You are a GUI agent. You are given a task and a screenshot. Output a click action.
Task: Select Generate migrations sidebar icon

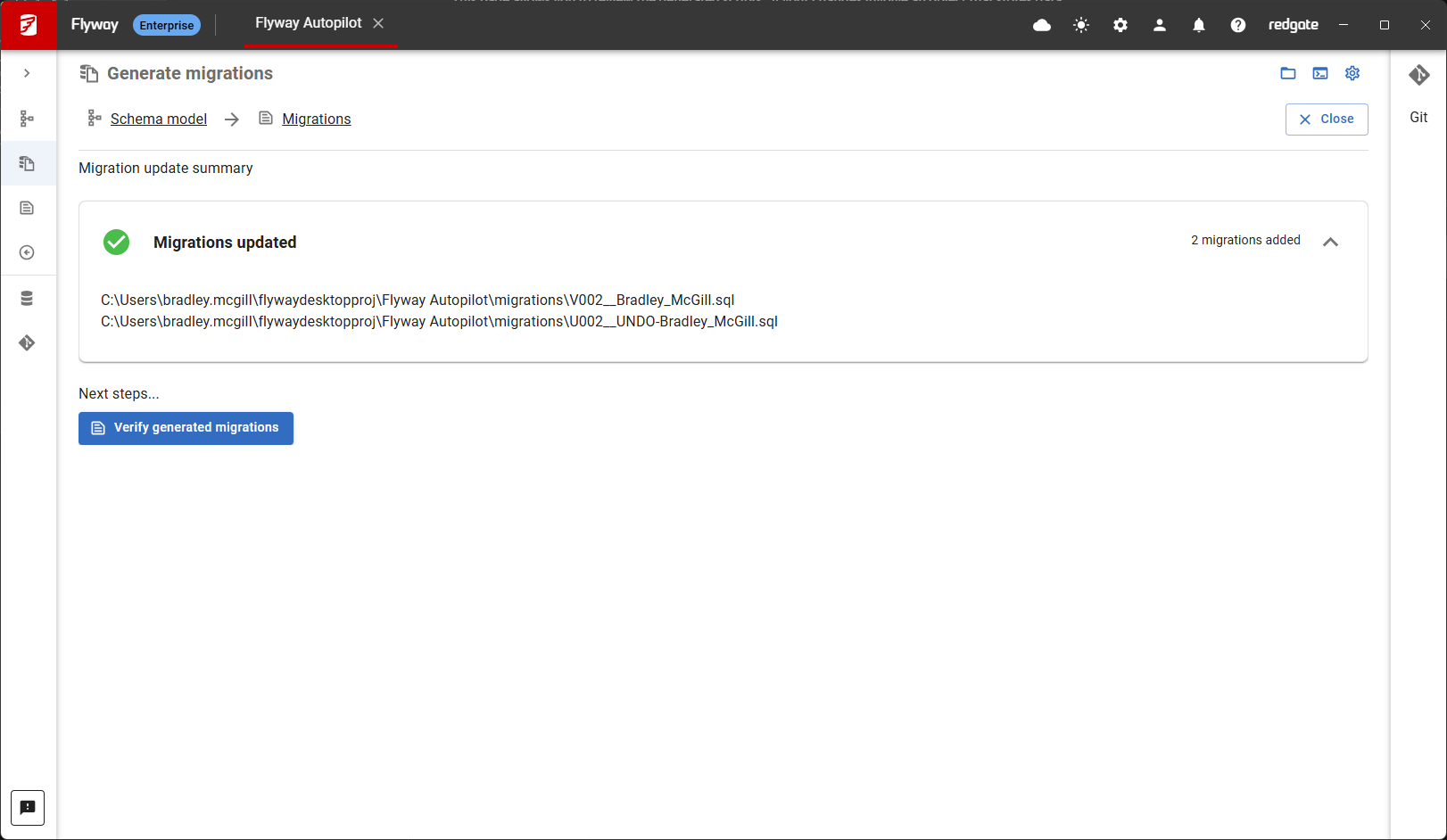27,163
